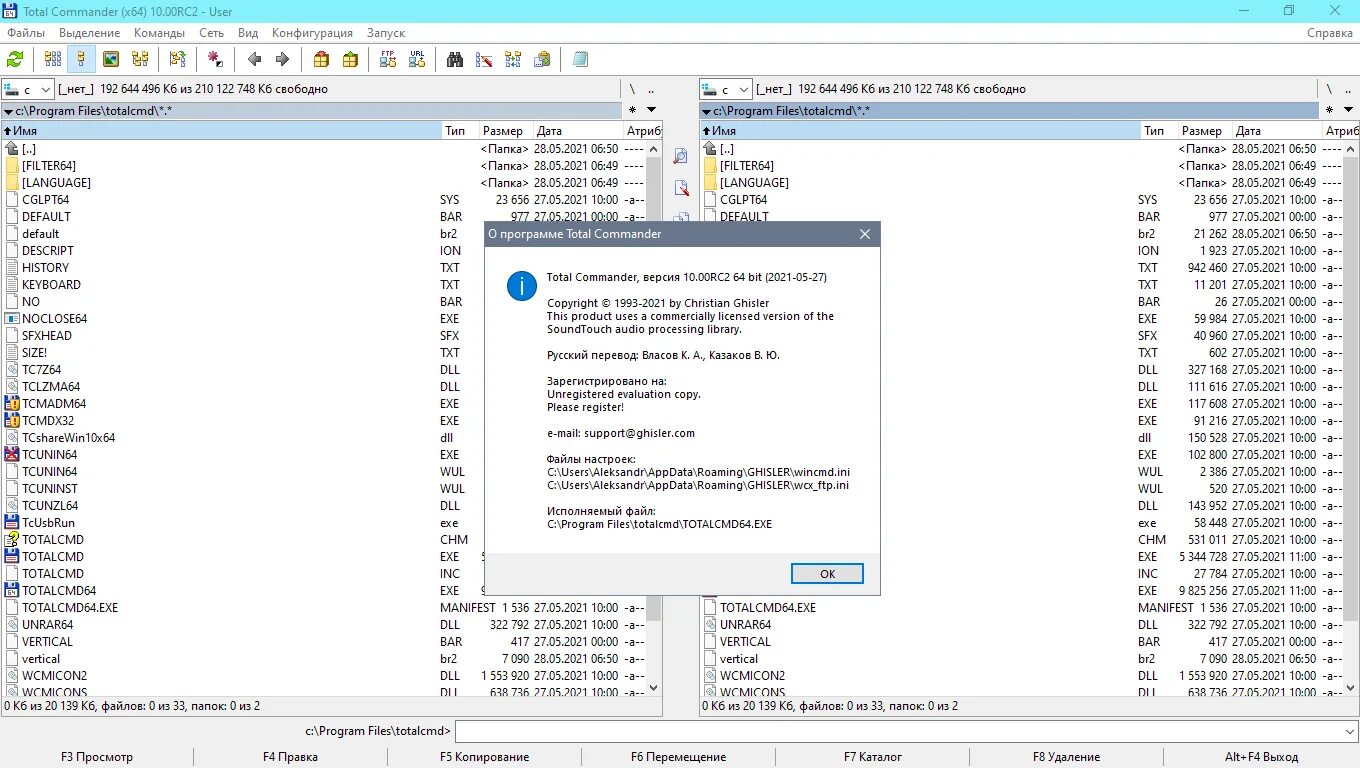Screen dimensions: 1360x768
Task: Click the pack files archive icon
Action: [x=321, y=59]
